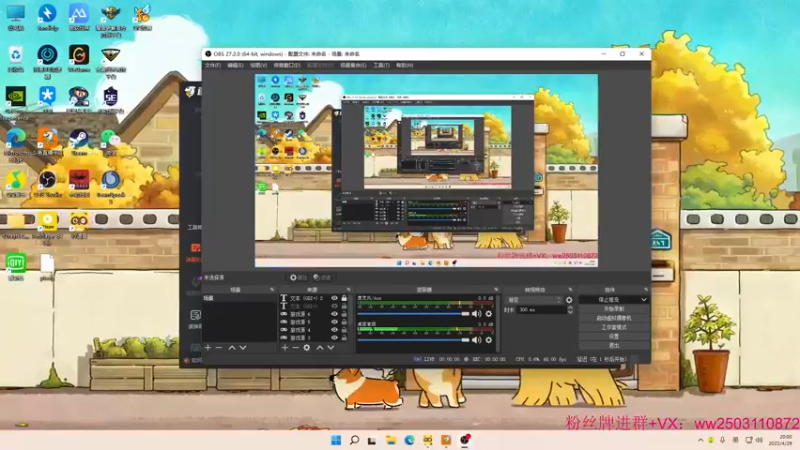
Task: Open the Windows Start menu
Action: pos(336,440)
